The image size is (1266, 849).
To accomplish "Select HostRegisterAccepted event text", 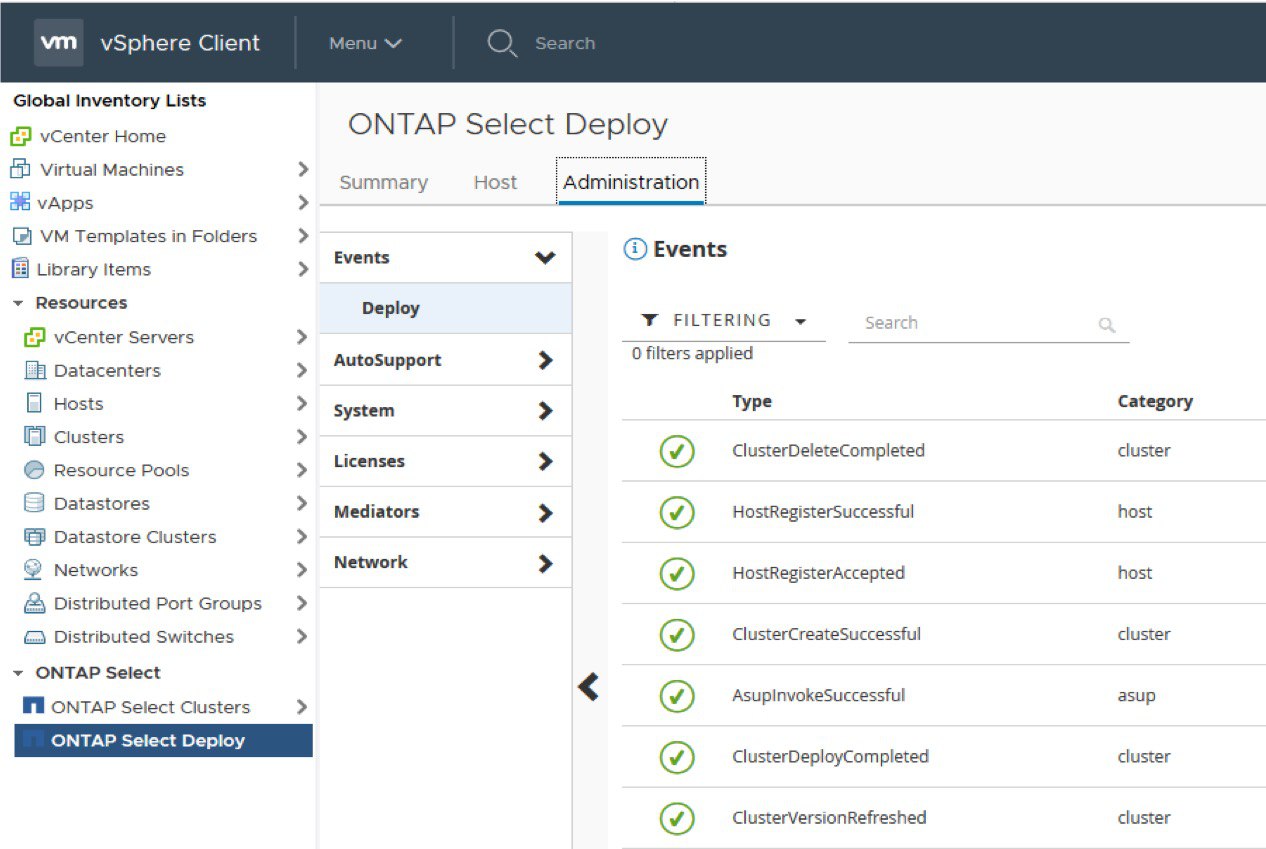I will [818, 573].
